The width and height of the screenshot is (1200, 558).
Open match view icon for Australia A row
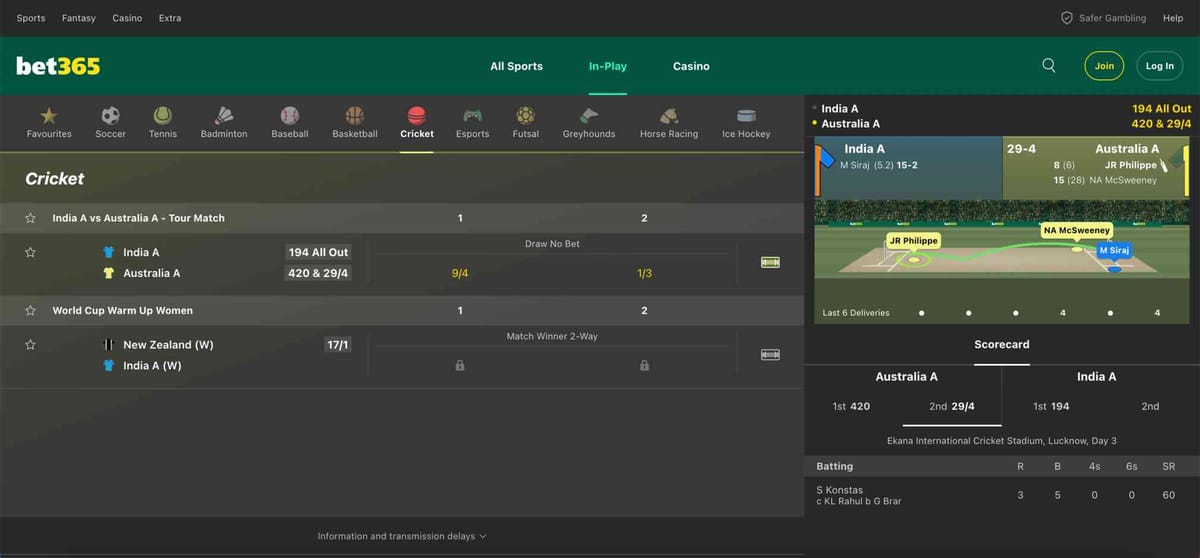click(x=770, y=262)
